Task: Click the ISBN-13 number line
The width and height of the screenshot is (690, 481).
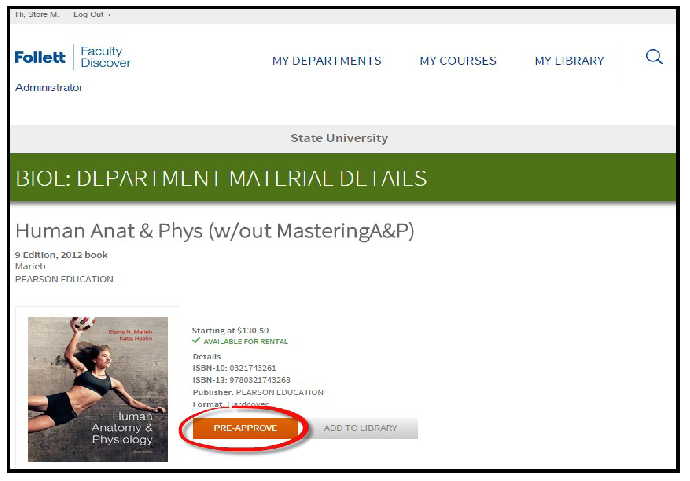Action: [x=242, y=380]
